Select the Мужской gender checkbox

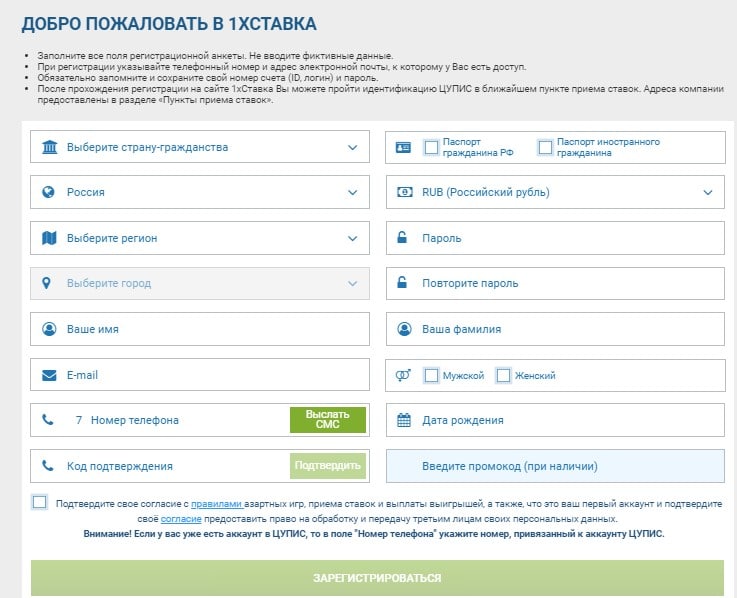(431, 375)
